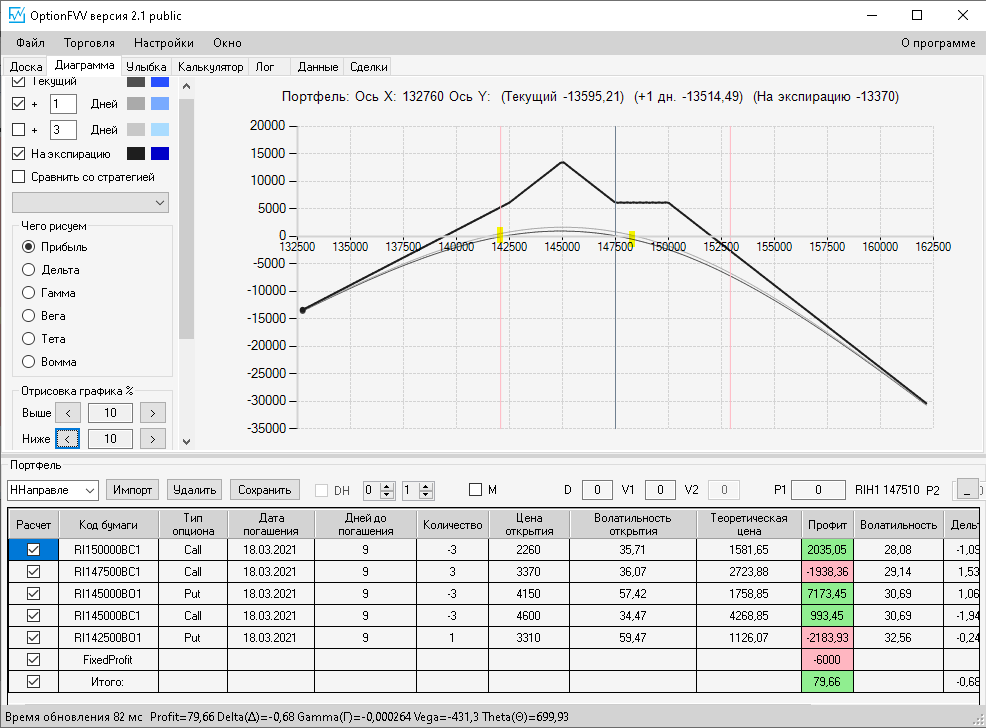
Task: Click the 'D' value input field
Action: tap(597, 490)
